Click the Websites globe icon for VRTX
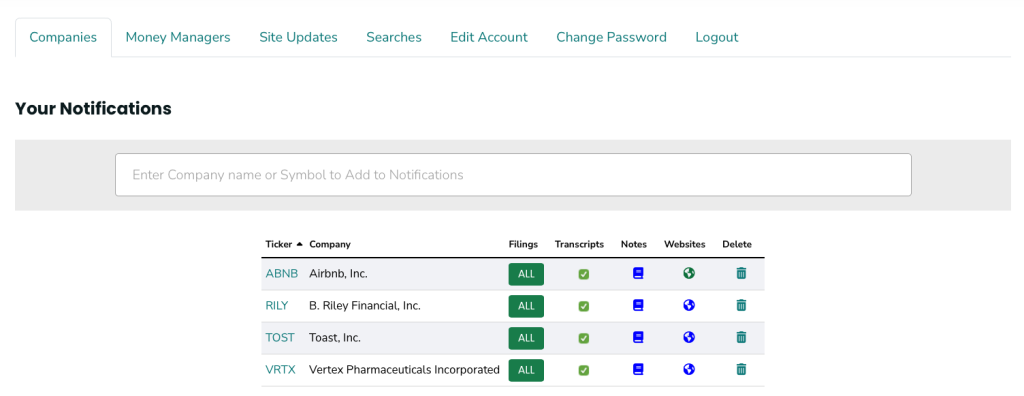The height and width of the screenshot is (396, 1024). point(688,369)
